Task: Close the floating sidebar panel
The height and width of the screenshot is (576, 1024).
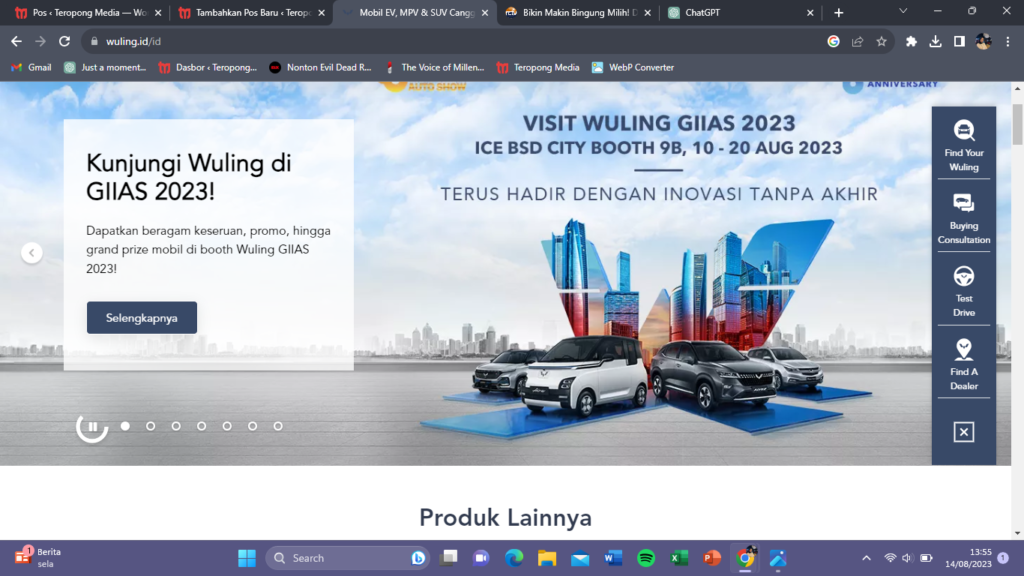Action: [963, 432]
